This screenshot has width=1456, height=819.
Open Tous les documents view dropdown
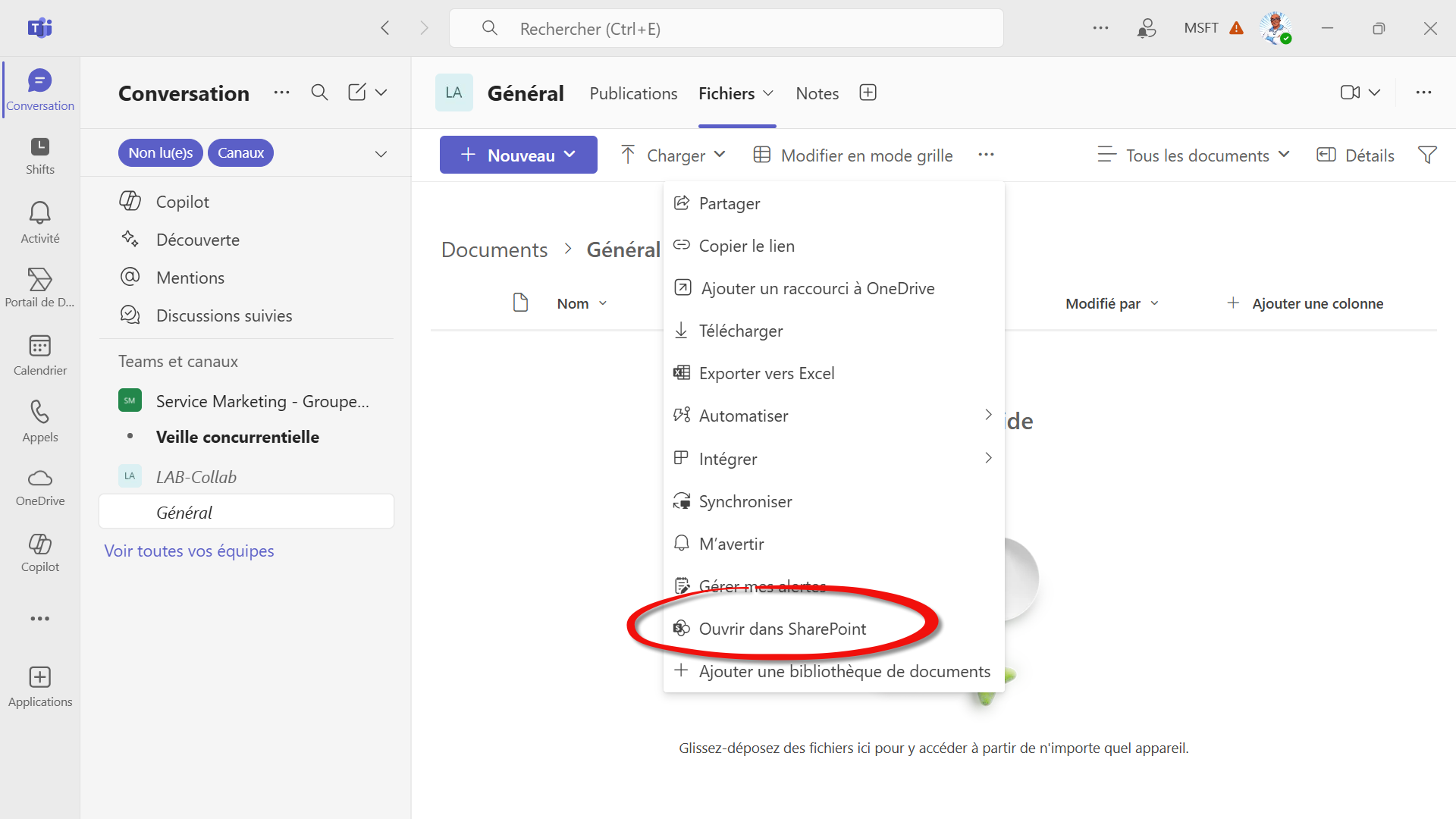1194,155
